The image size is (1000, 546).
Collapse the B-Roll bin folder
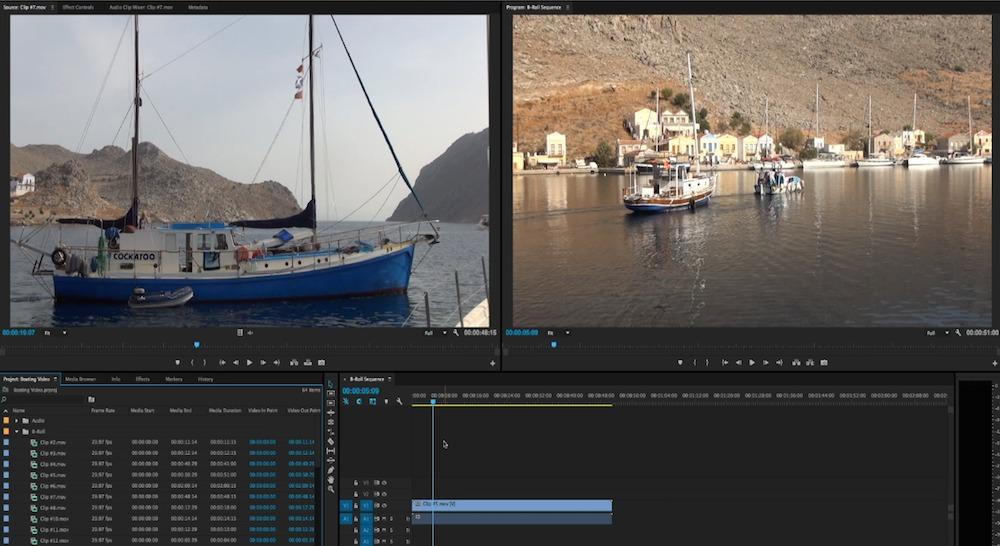(x=16, y=431)
